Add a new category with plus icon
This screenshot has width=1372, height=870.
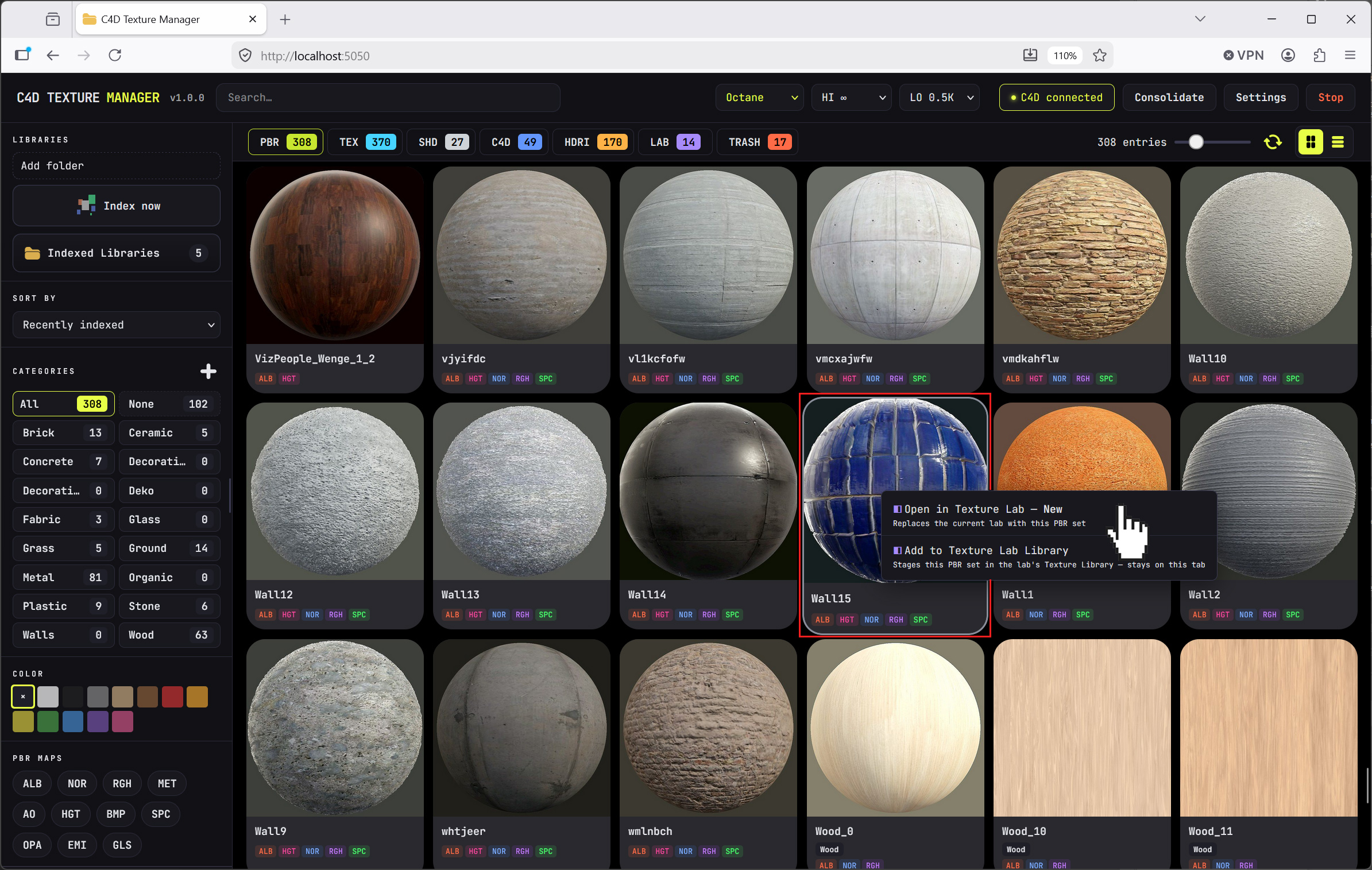click(208, 371)
